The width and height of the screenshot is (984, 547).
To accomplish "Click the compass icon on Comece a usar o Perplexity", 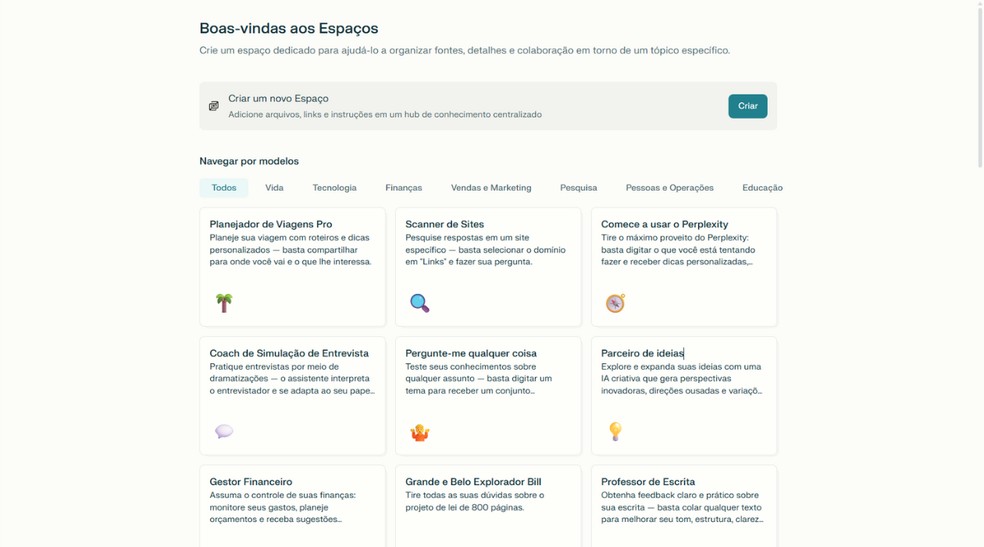I will (x=615, y=303).
